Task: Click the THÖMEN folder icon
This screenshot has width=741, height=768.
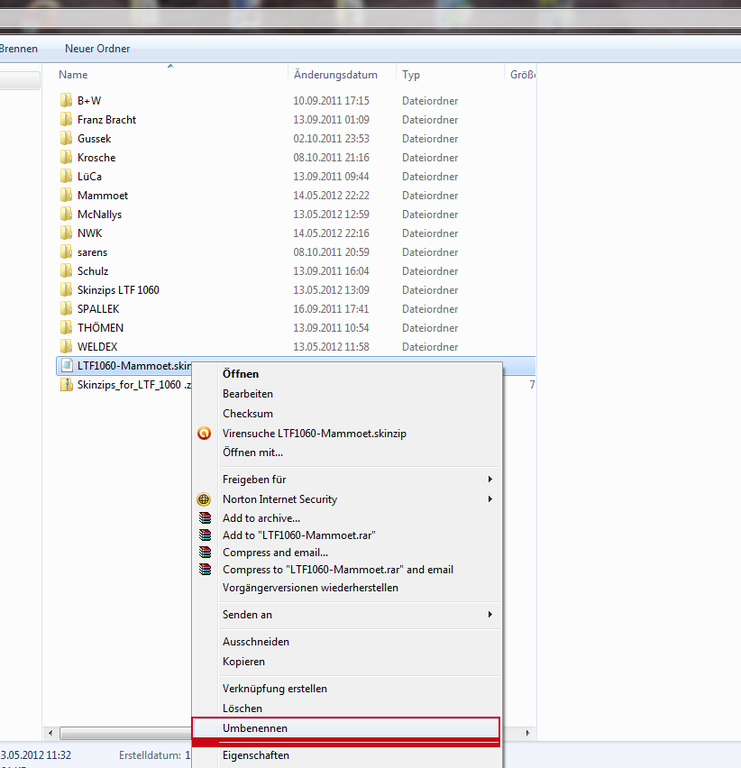Action: tap(66, 328)
